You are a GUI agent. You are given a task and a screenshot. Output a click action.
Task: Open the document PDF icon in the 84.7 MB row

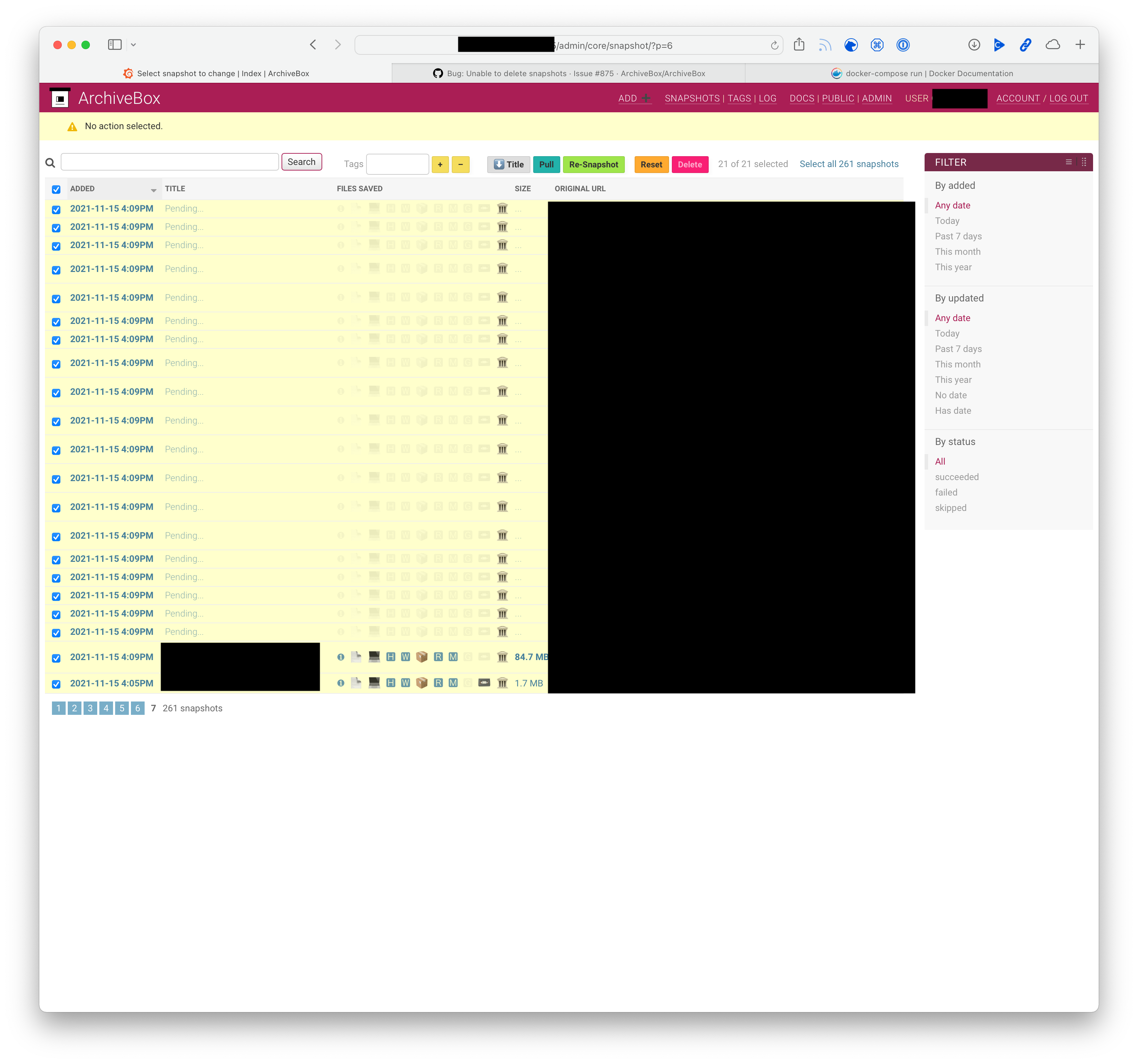[356, 657]
